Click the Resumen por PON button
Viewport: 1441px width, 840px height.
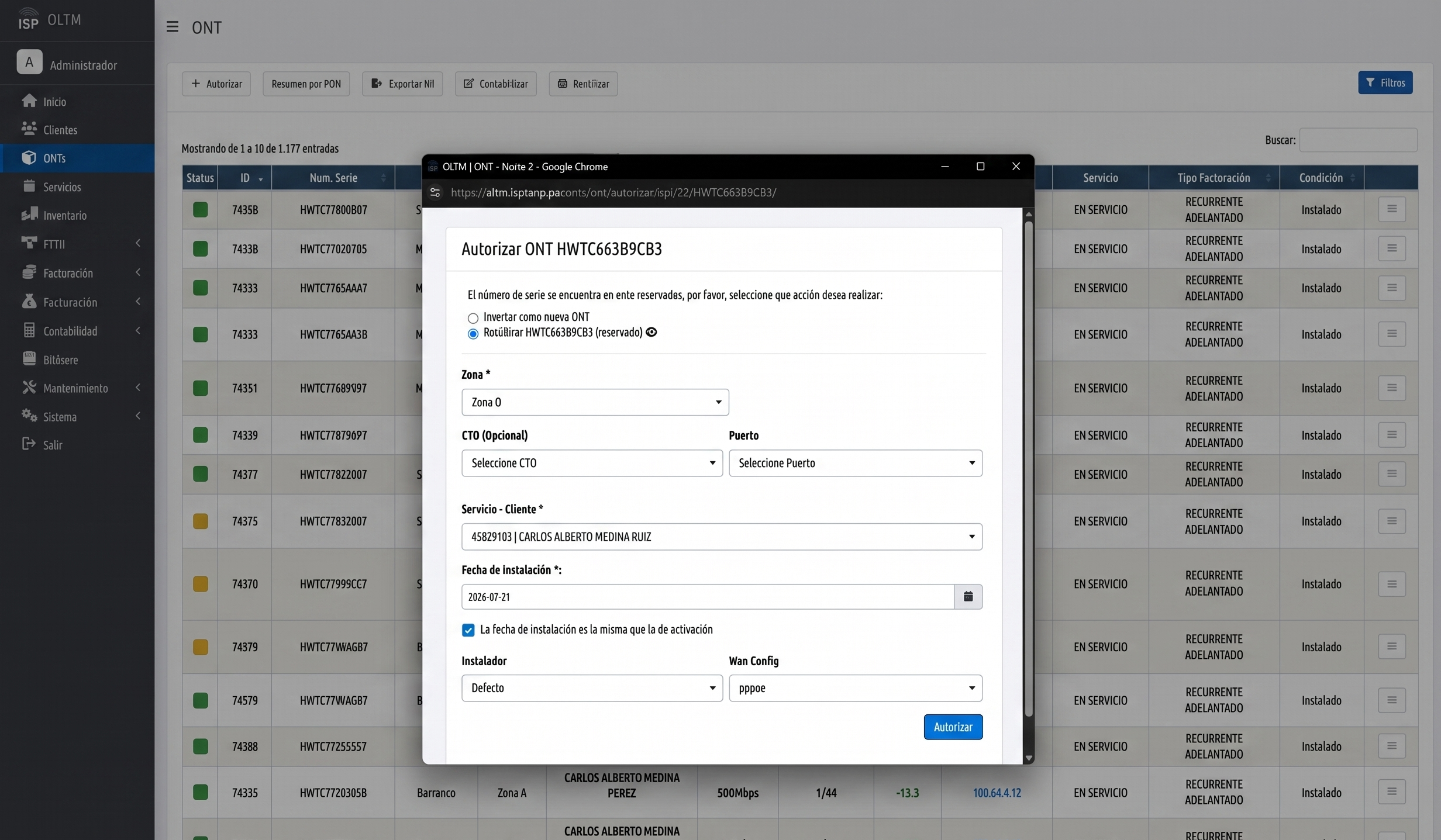[x=306, y=84]
